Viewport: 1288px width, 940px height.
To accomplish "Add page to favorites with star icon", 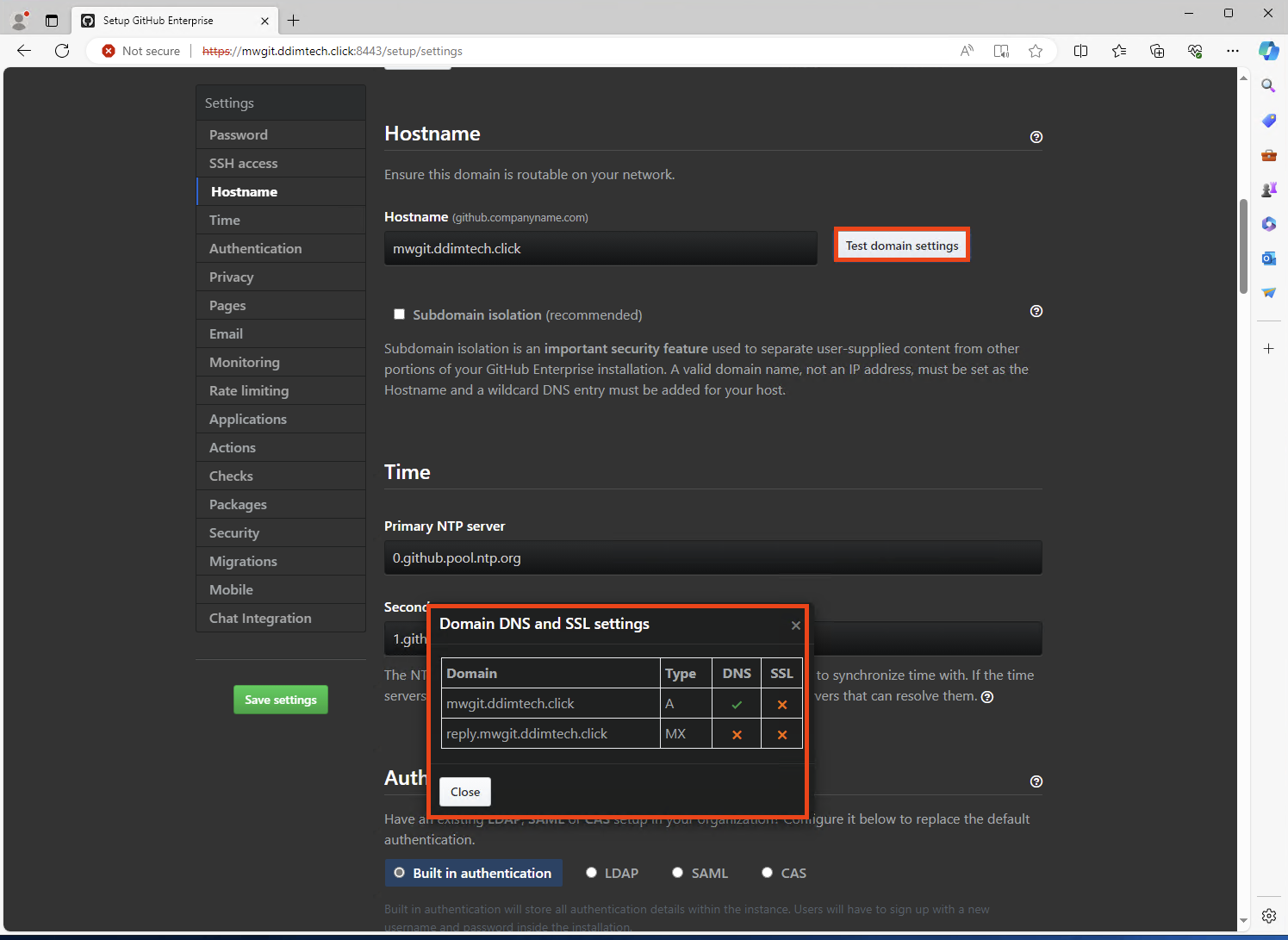I will (1036, 51).
